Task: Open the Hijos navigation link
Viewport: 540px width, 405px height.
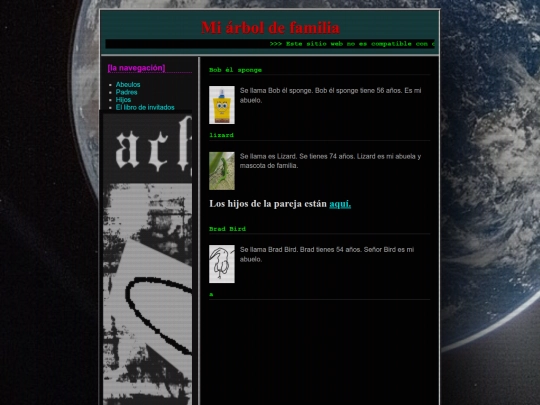Action: (x=123, y=100)
